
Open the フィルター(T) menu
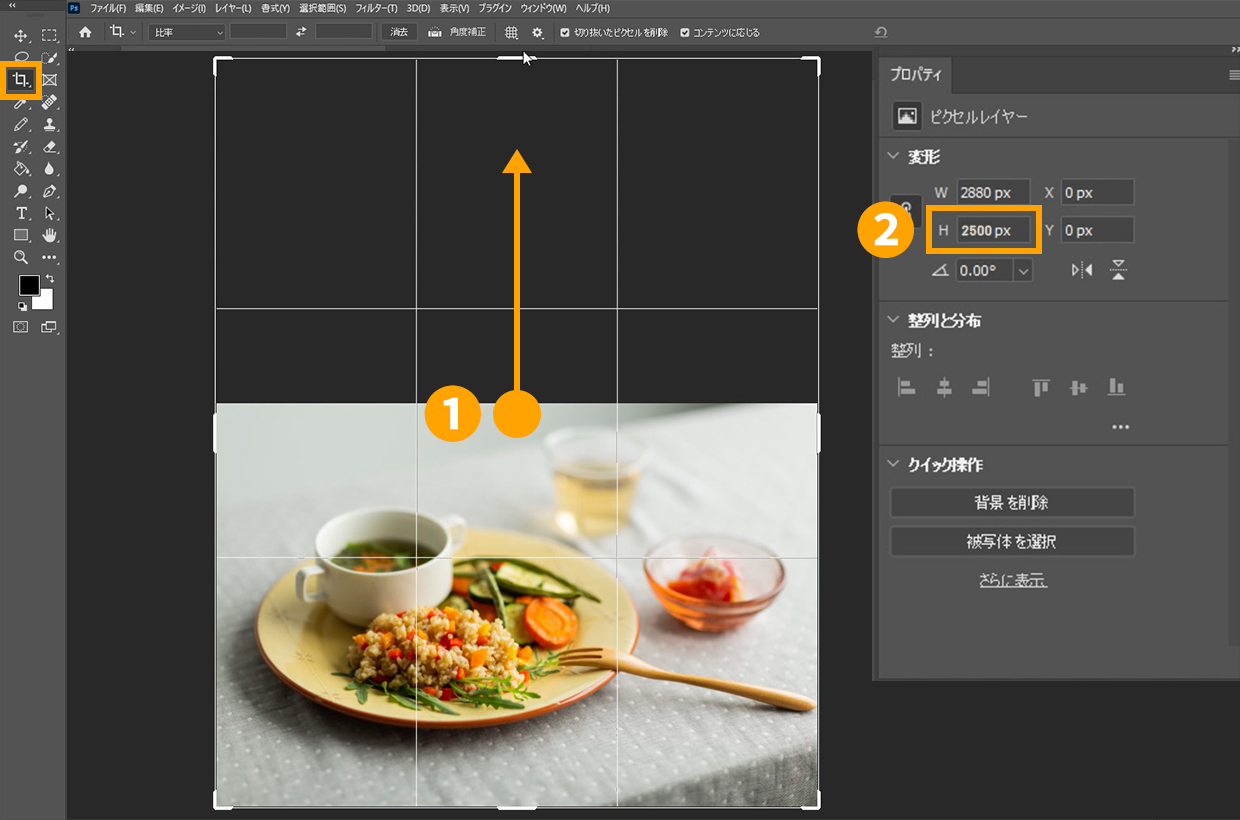pyautogui.click(x=377, y=8)
